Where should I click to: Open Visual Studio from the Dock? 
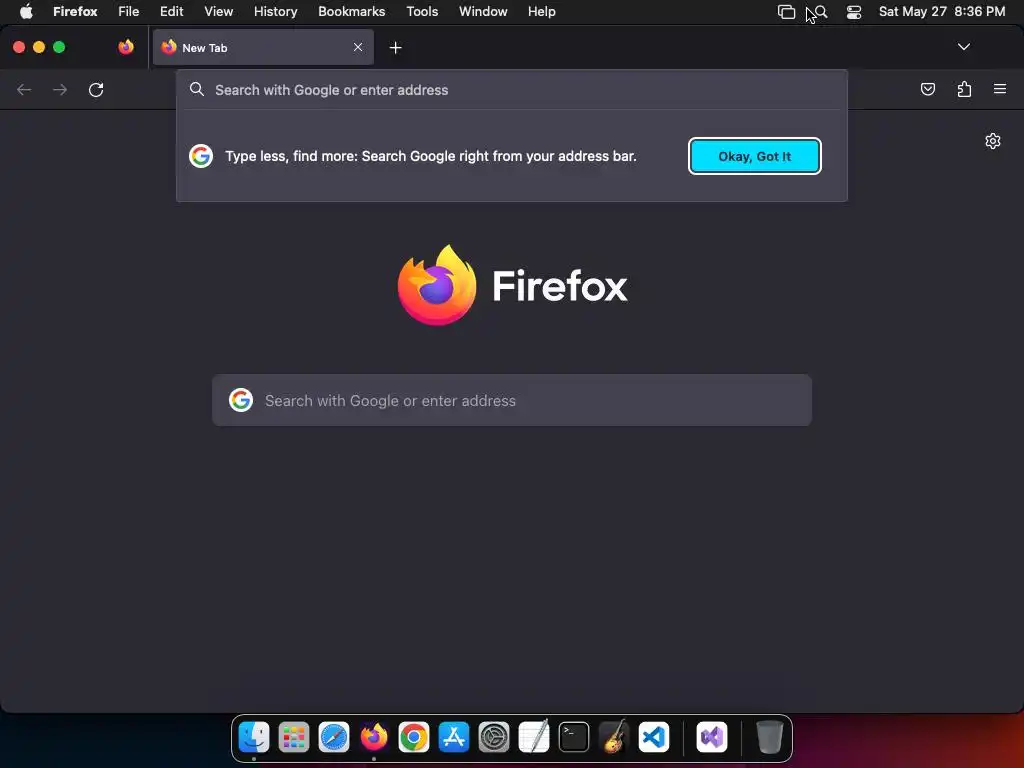(x=712, y=737)
